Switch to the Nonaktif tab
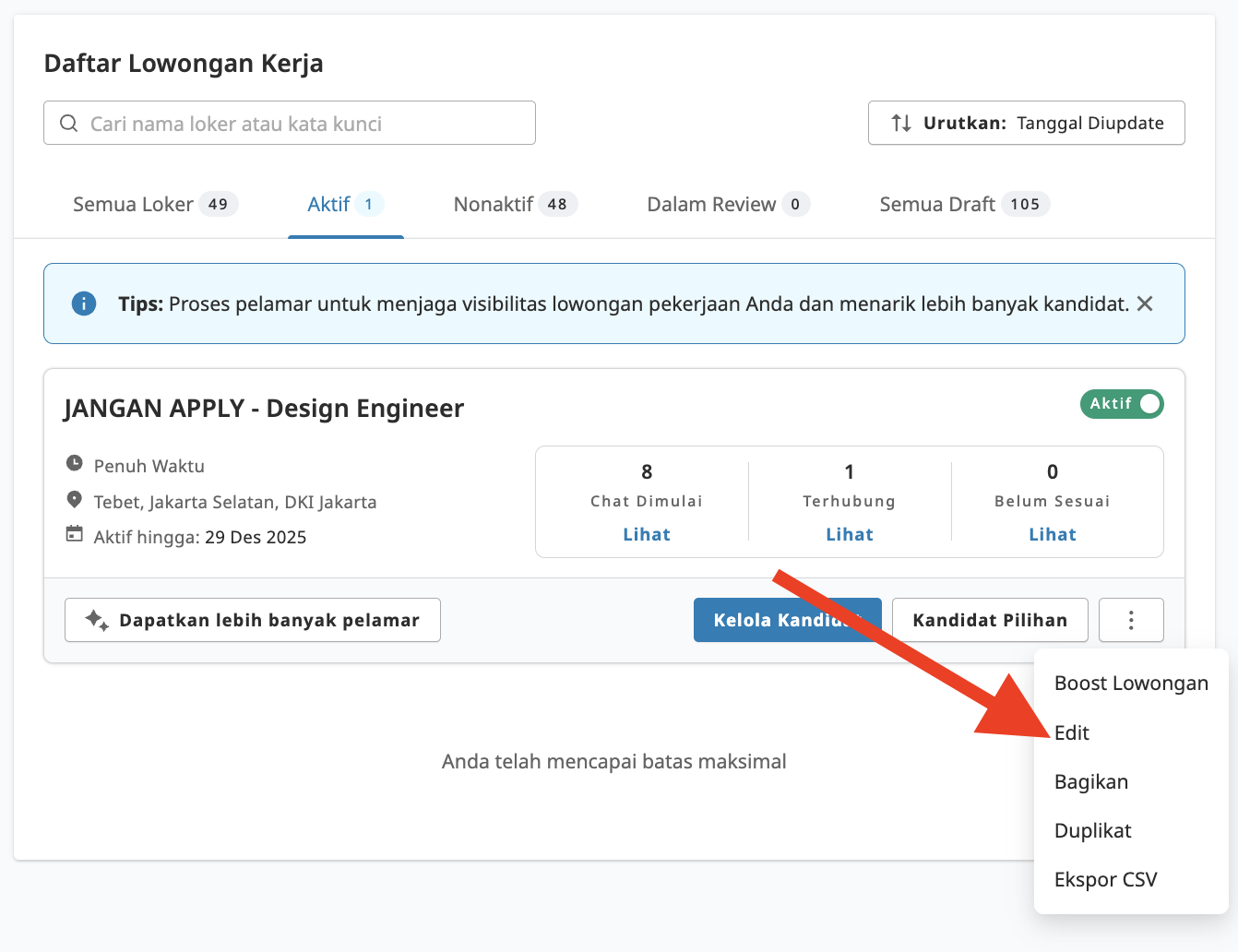 [514, 205]
